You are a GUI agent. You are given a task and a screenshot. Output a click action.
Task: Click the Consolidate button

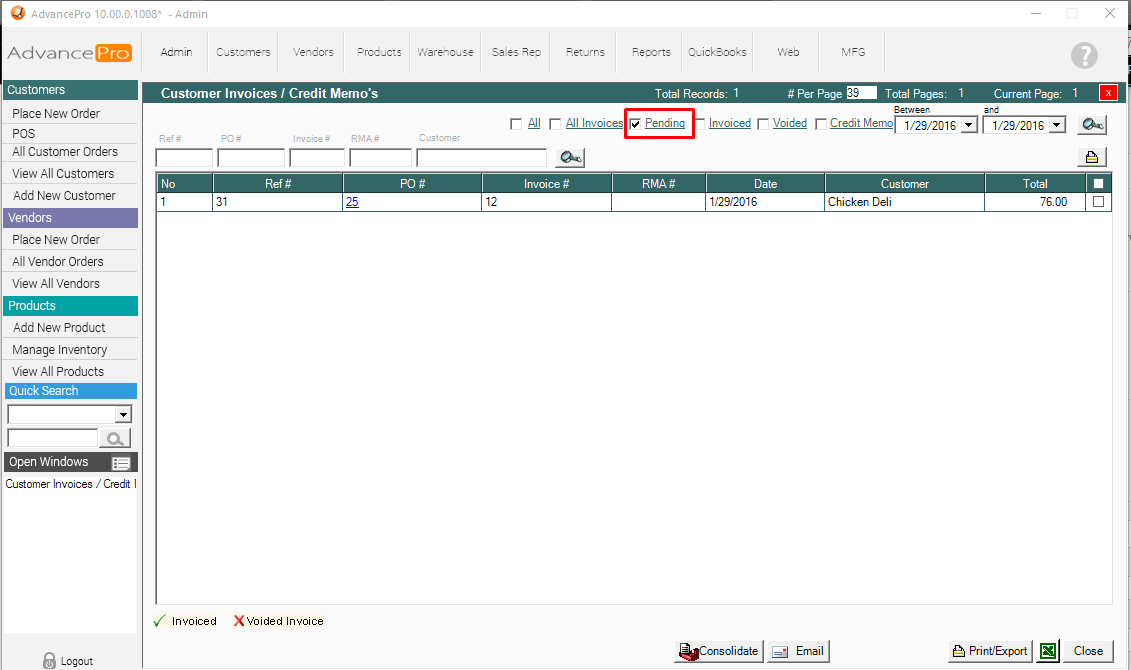tap(719, 651)
